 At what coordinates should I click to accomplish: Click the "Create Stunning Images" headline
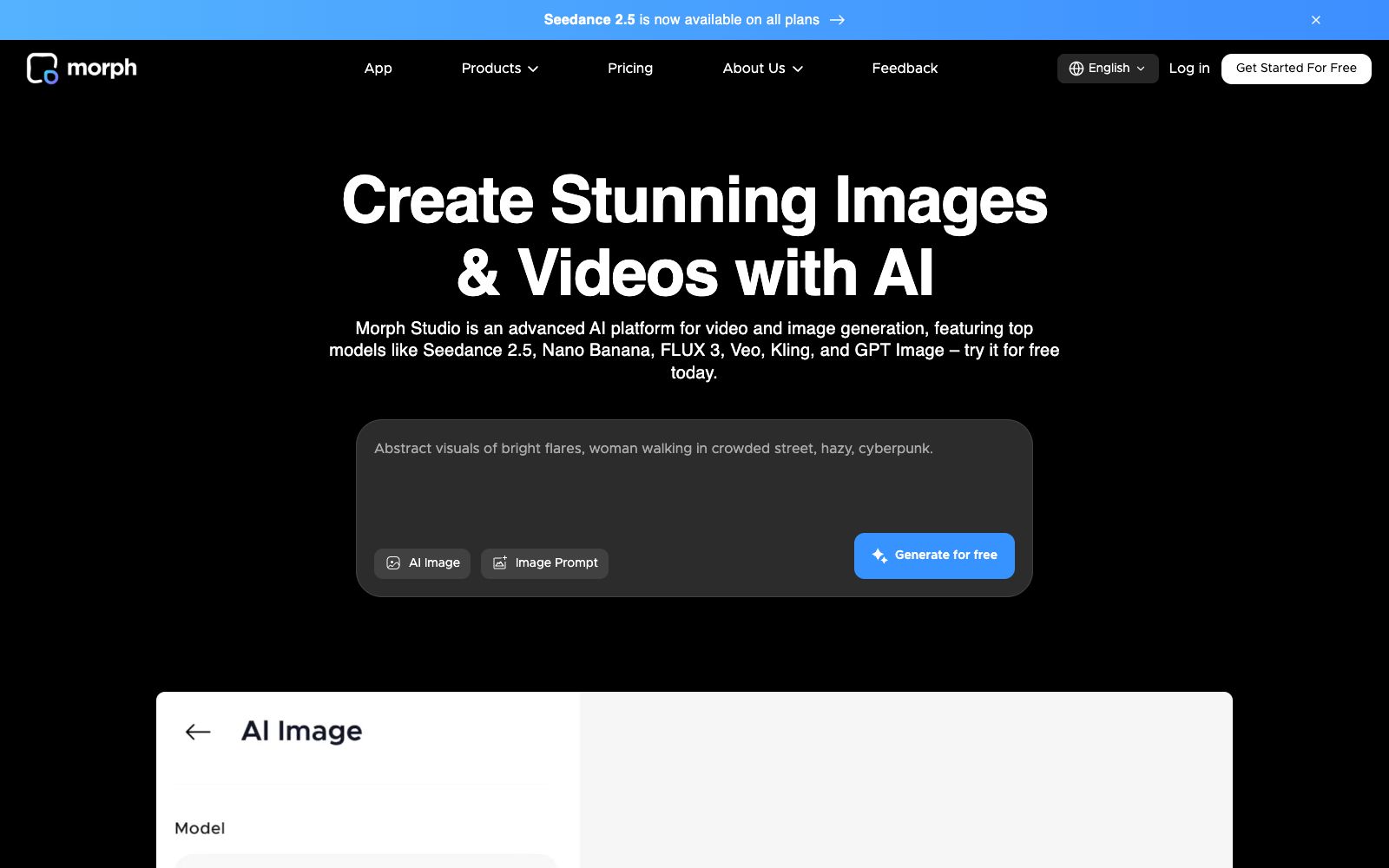pyautogui.click(x=694, y=201)
